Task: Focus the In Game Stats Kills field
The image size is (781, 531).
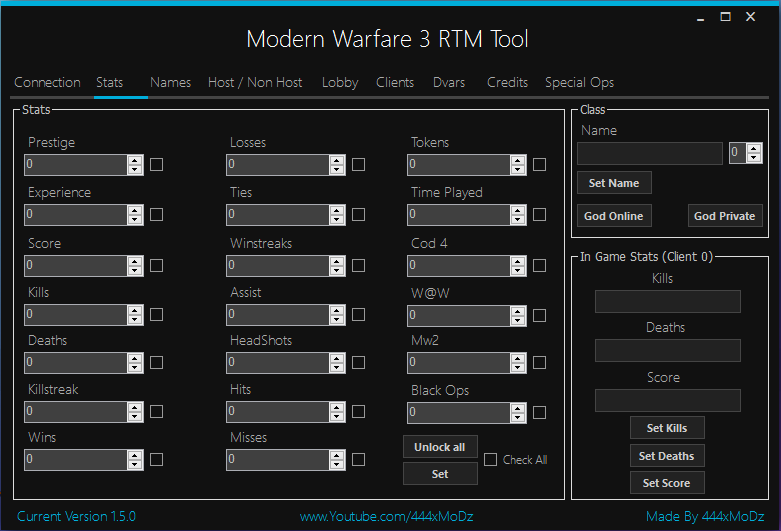Action: click(667, 301)
